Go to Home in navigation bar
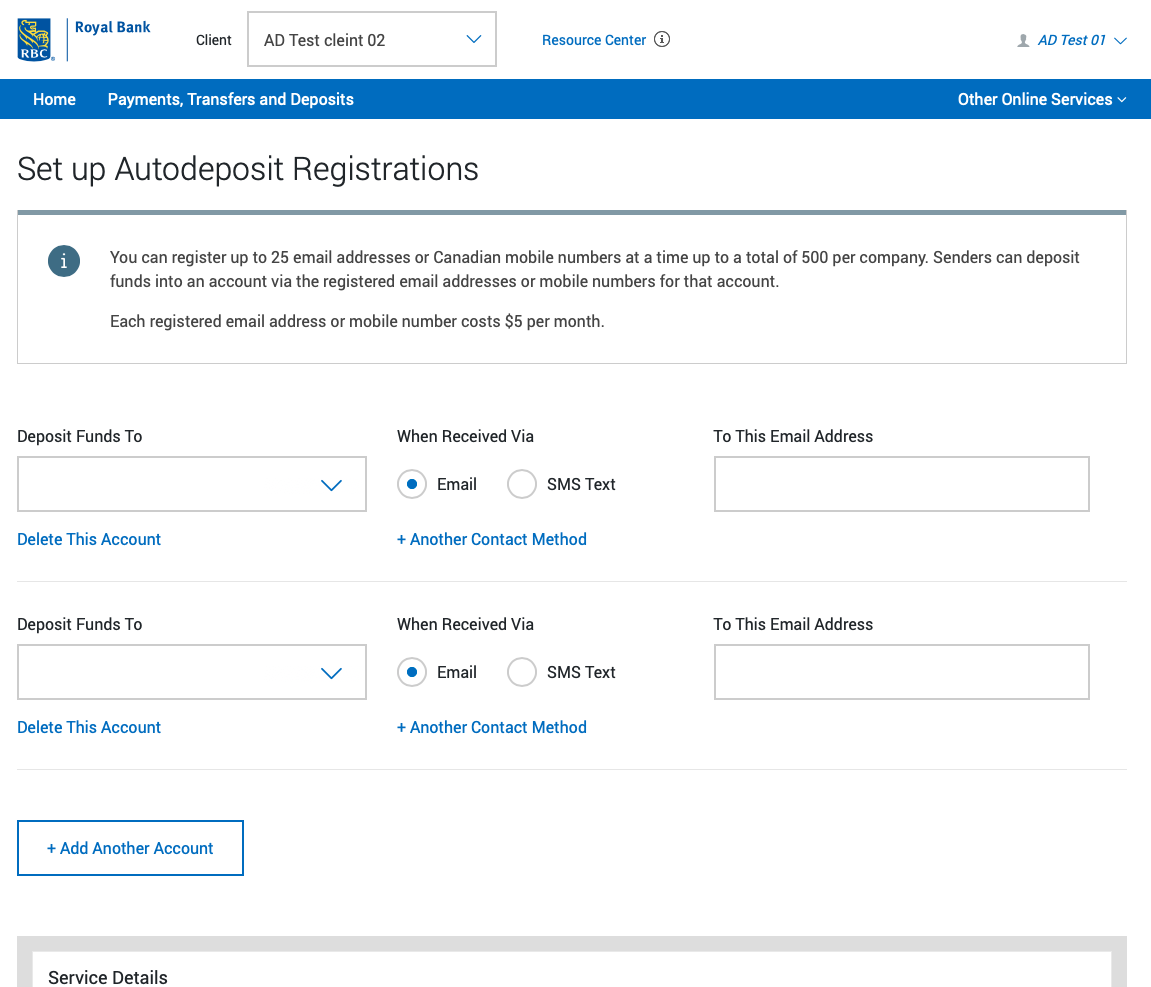This screenshot has height=987, width=1151. click(54, 99)
